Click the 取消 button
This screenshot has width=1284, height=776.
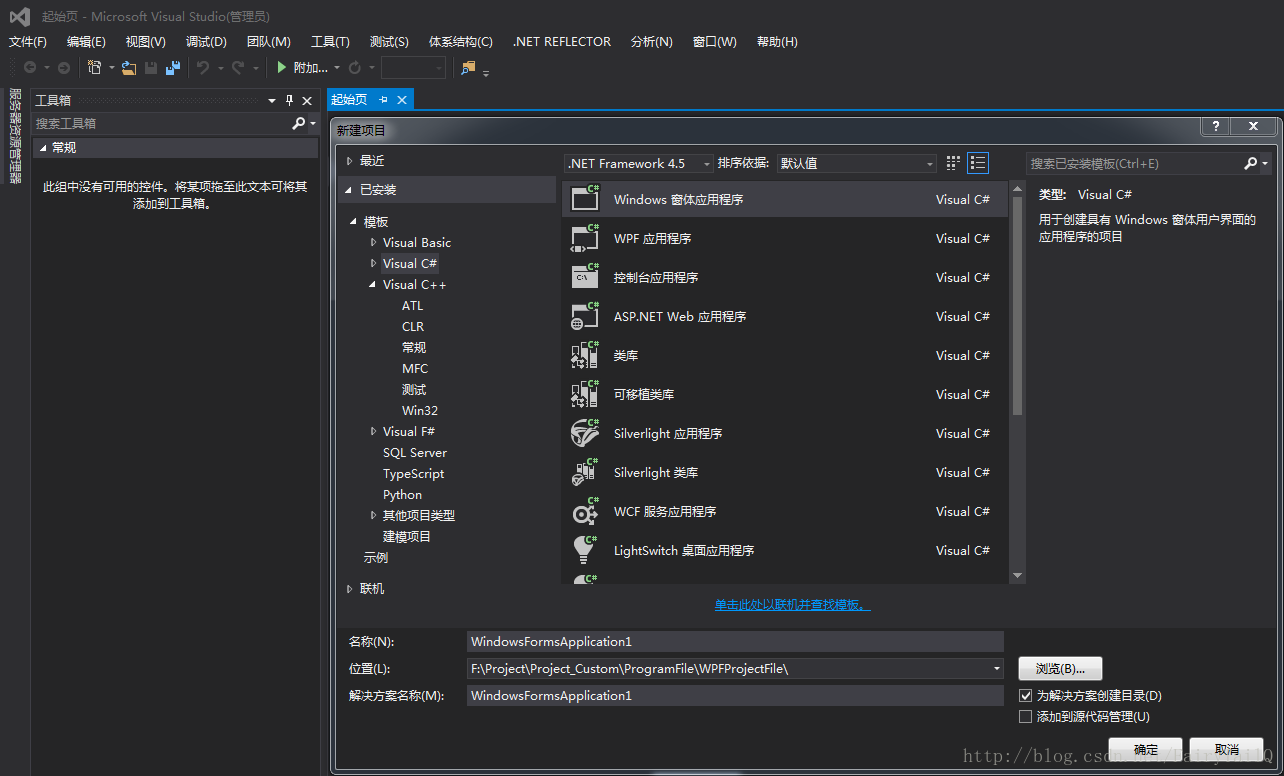click(1227, 749)
